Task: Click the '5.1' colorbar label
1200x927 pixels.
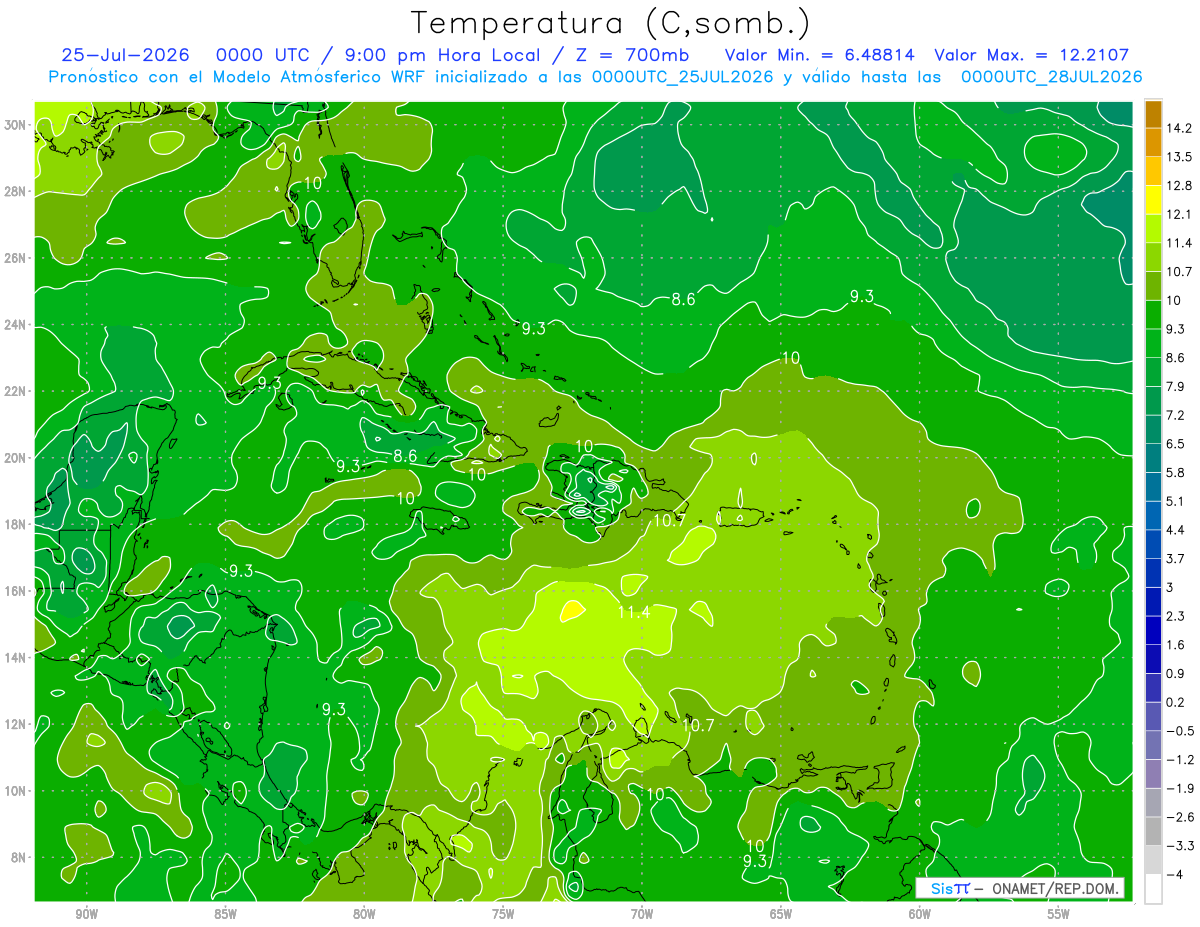Action: pyautogui.click(x=1176, y=501)
